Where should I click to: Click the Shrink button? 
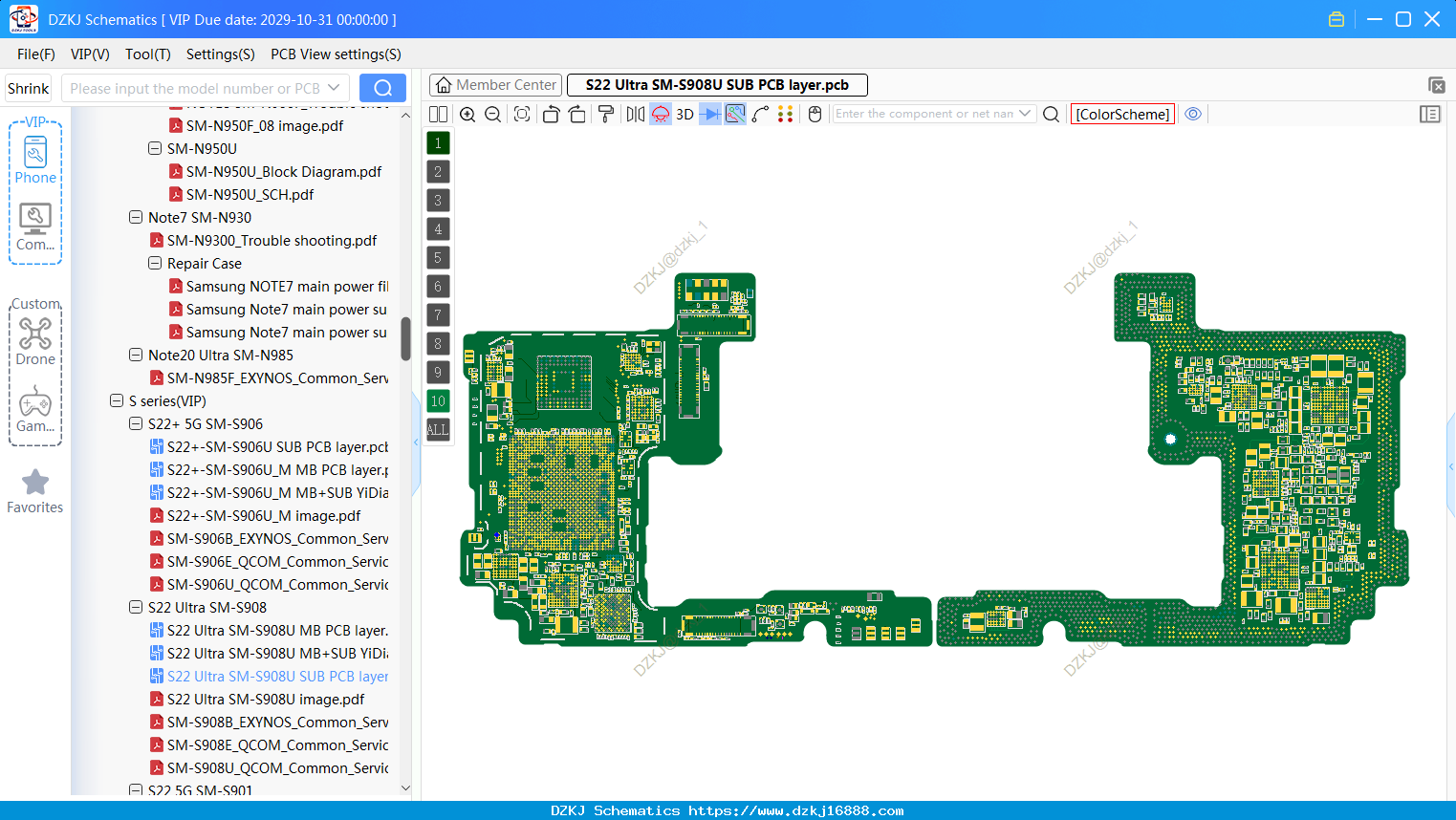pyautogui.click(x=28, y=88)
